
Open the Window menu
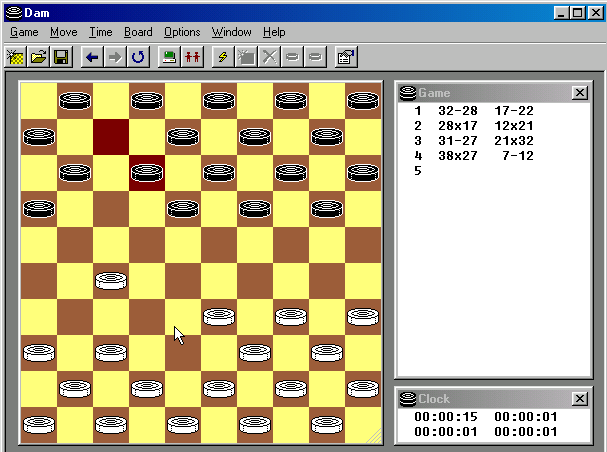[x=231, y=32]
